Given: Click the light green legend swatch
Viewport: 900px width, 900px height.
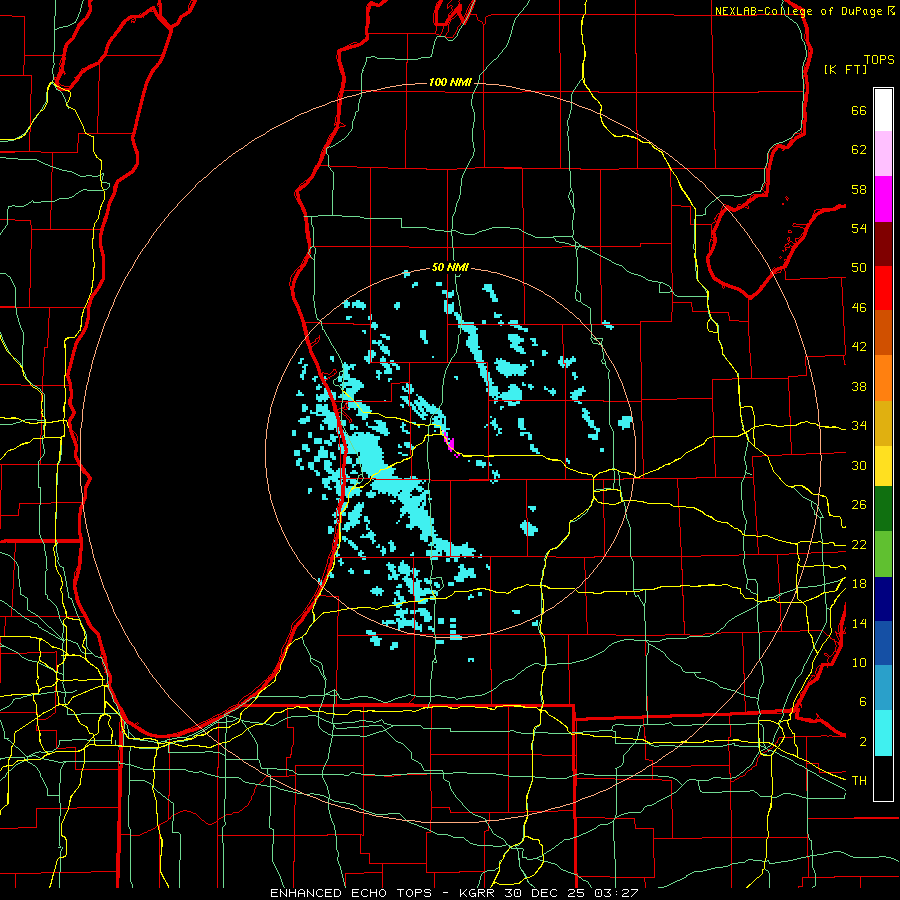Looking at the screenshot, I should coord(883,554).
